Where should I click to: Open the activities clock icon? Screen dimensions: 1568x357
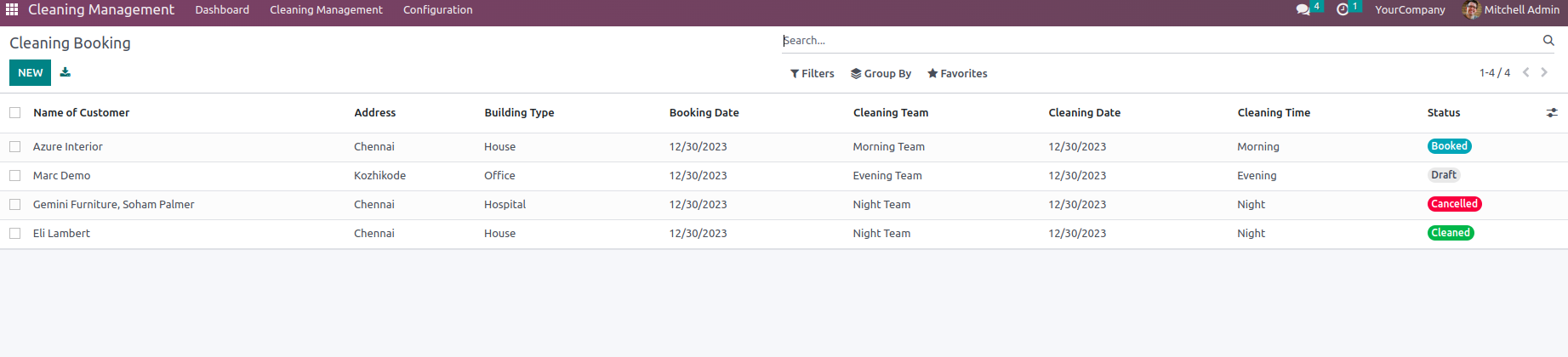[x=1343, y=9]
